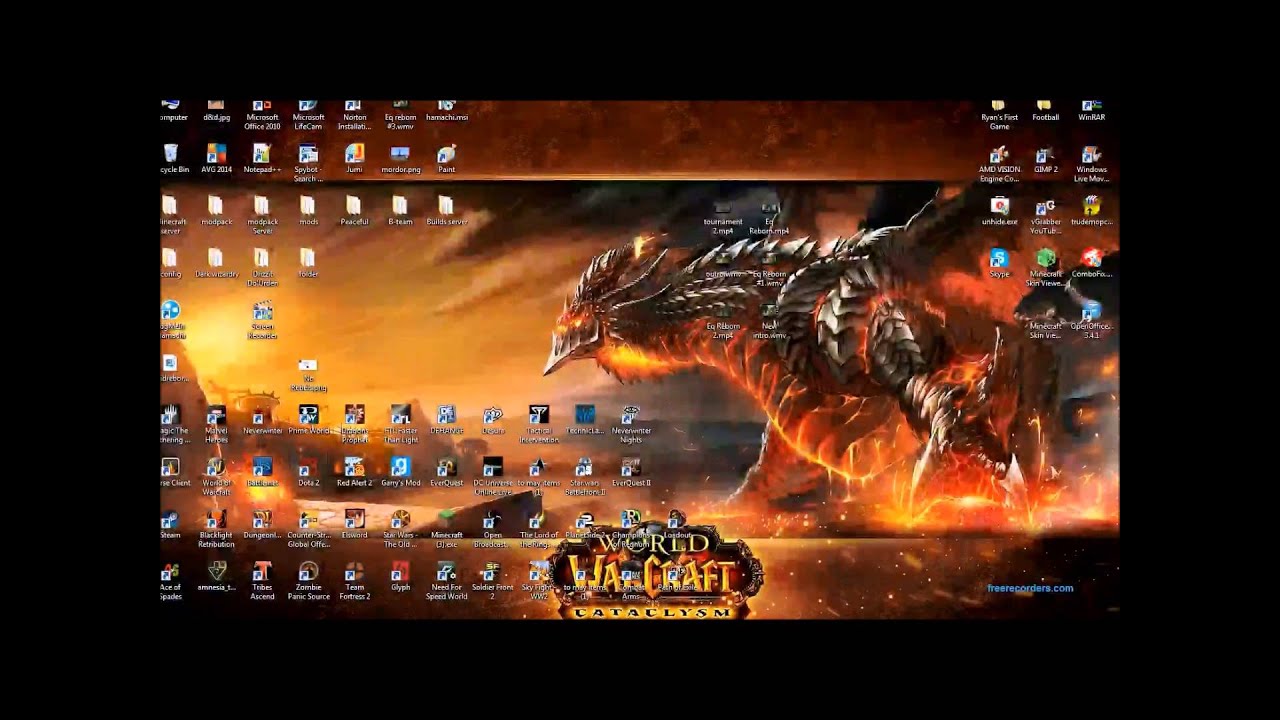Select the Tactical Intervention shortcut
The height and width of the screenshot is (720, 1280).
[539, 424]
